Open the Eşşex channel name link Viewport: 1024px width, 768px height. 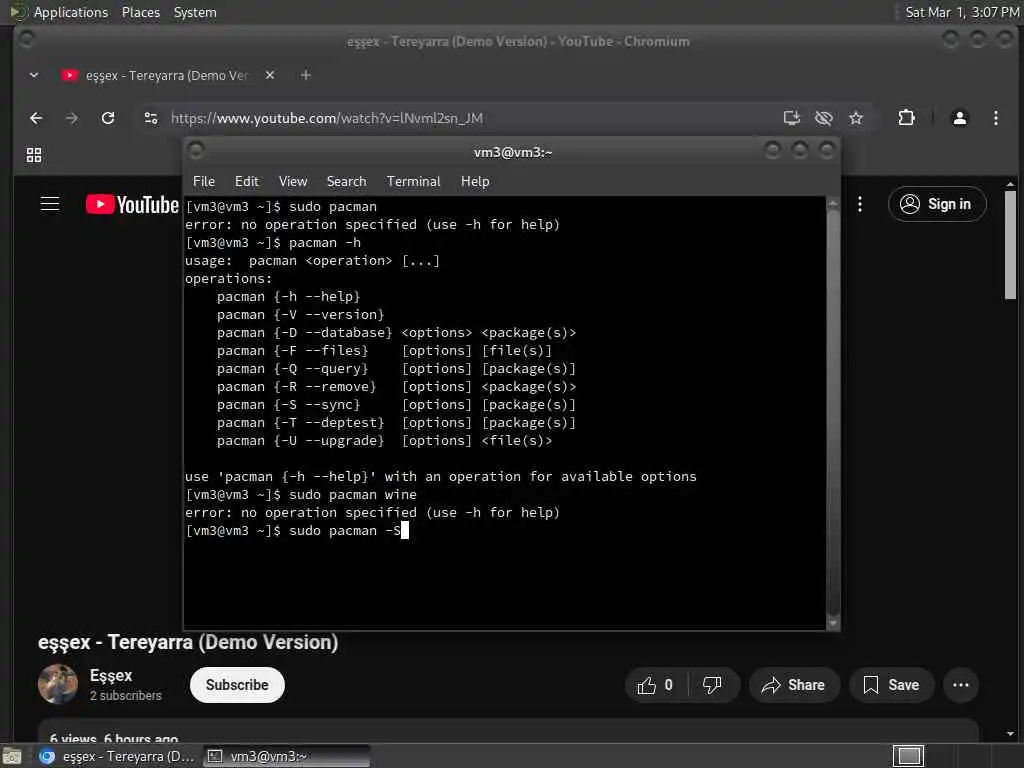111,675
